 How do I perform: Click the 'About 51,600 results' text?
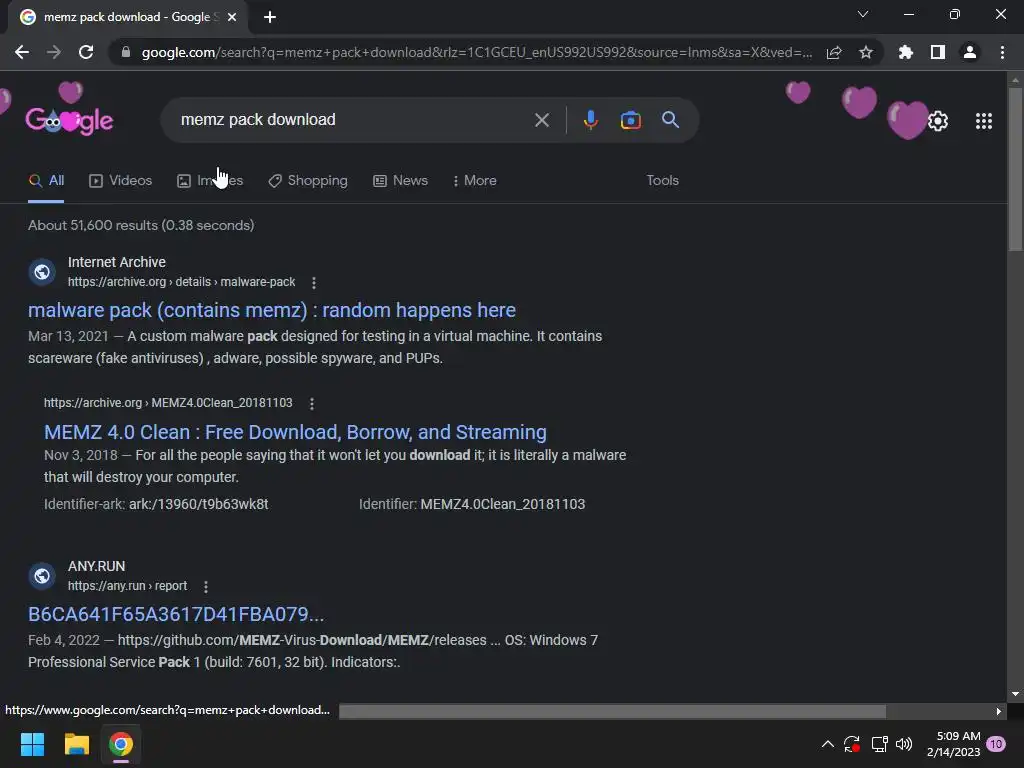[141, 225]
